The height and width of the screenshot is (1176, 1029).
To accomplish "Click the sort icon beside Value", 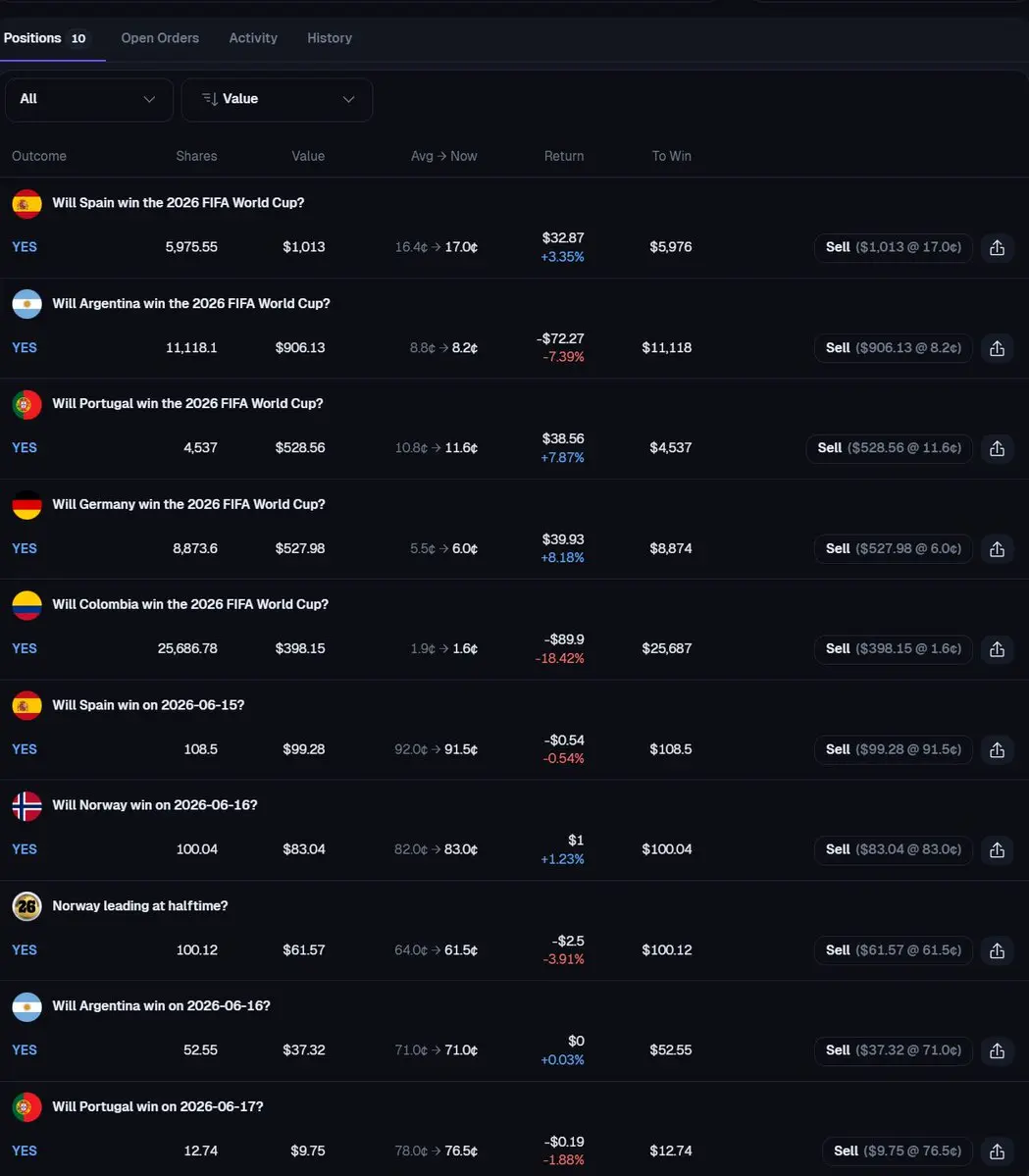I will coord(210,99).
